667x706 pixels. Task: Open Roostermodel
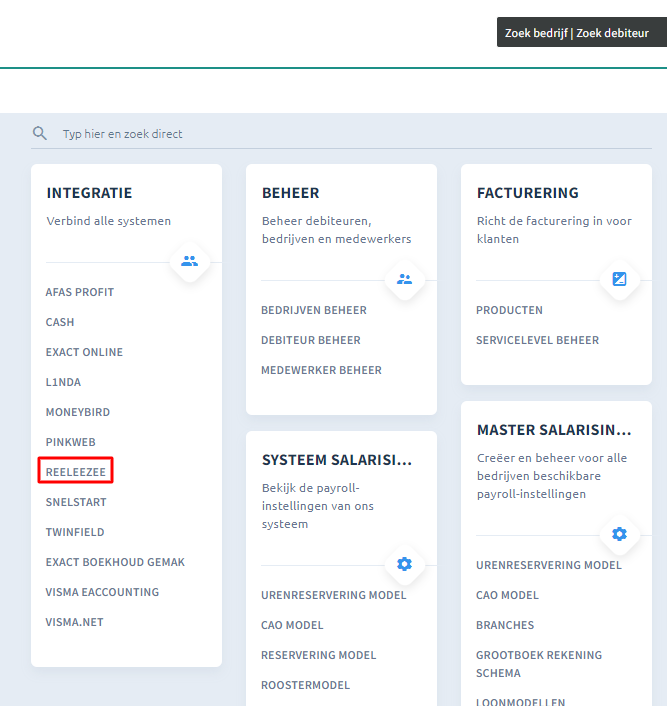tap(305, 685)
